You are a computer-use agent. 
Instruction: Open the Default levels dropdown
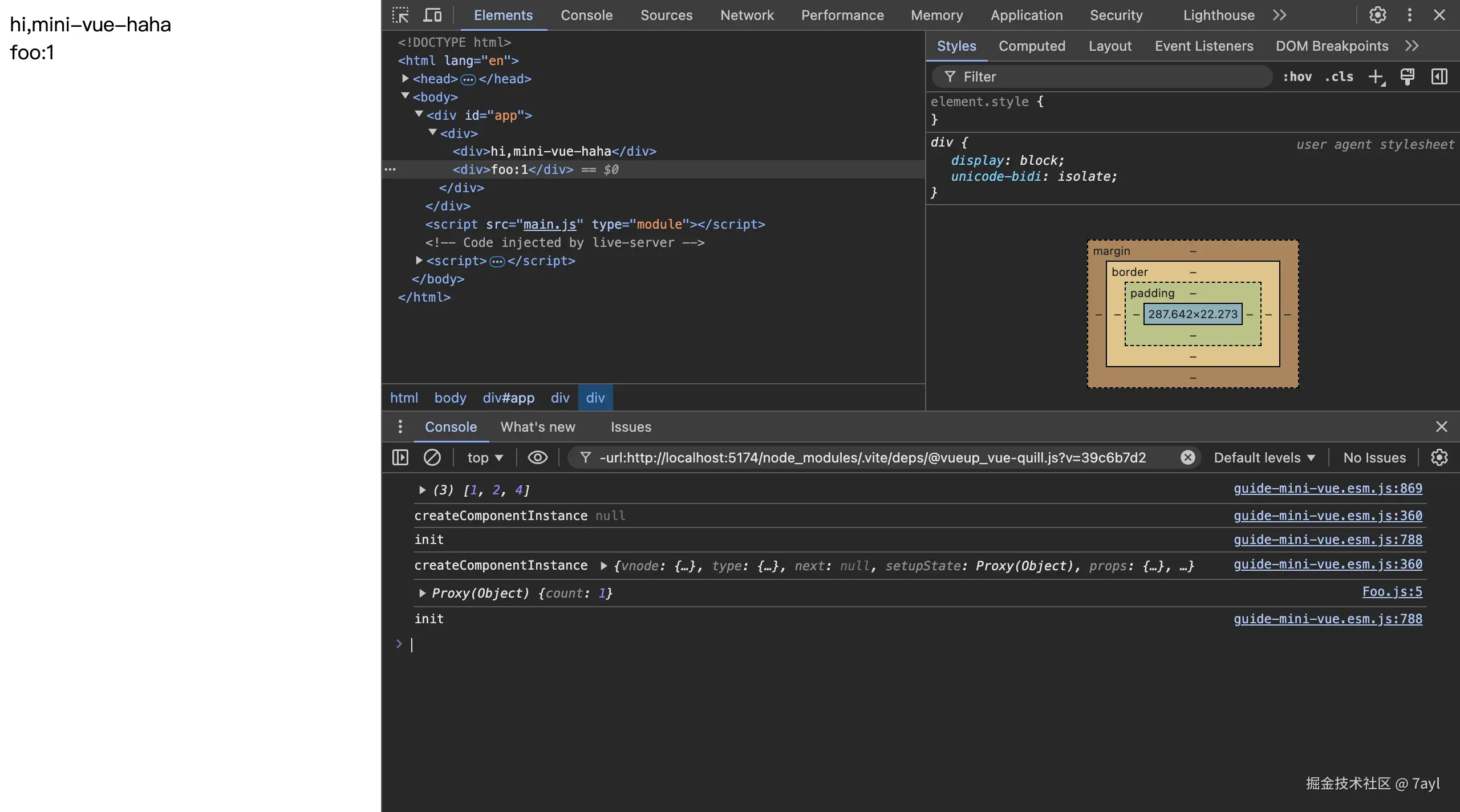[x=1264, y=457]
